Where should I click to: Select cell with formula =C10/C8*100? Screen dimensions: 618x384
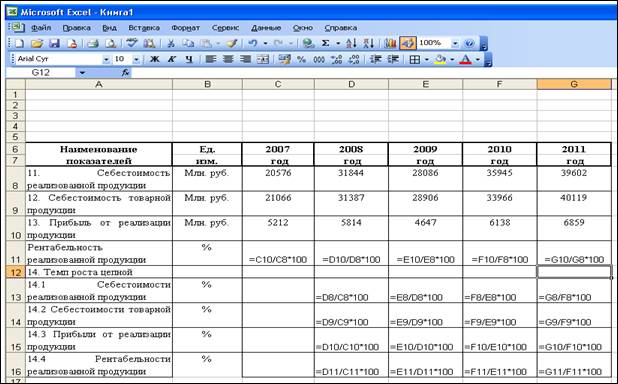(x=278, y=253)
